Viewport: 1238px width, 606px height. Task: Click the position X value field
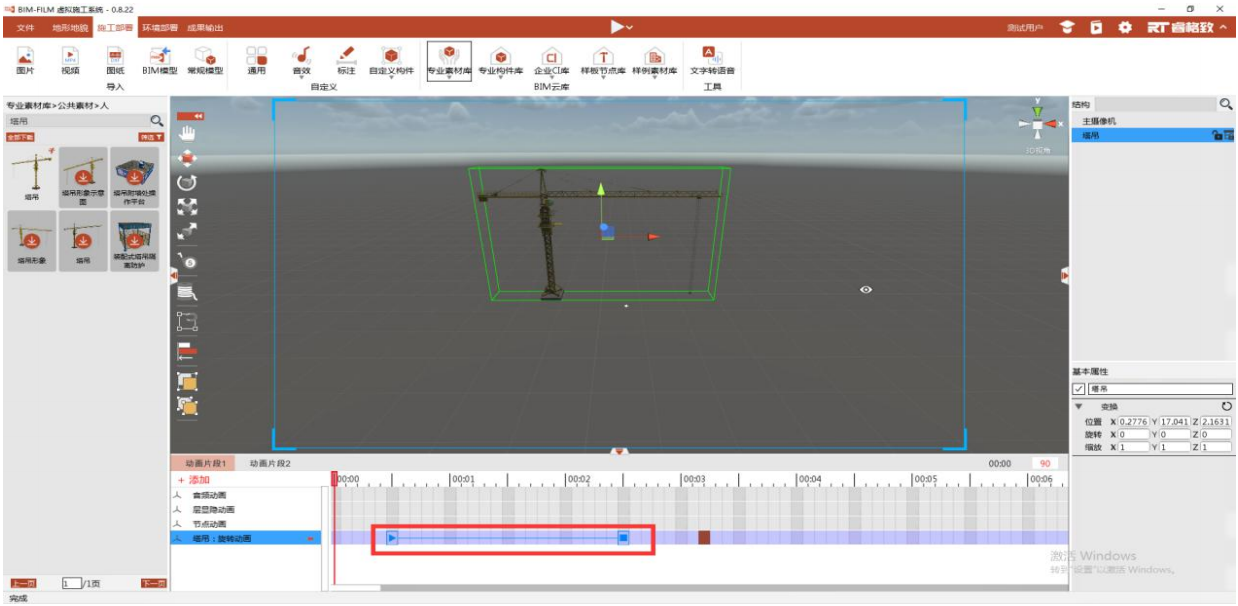click(1134, 421)
